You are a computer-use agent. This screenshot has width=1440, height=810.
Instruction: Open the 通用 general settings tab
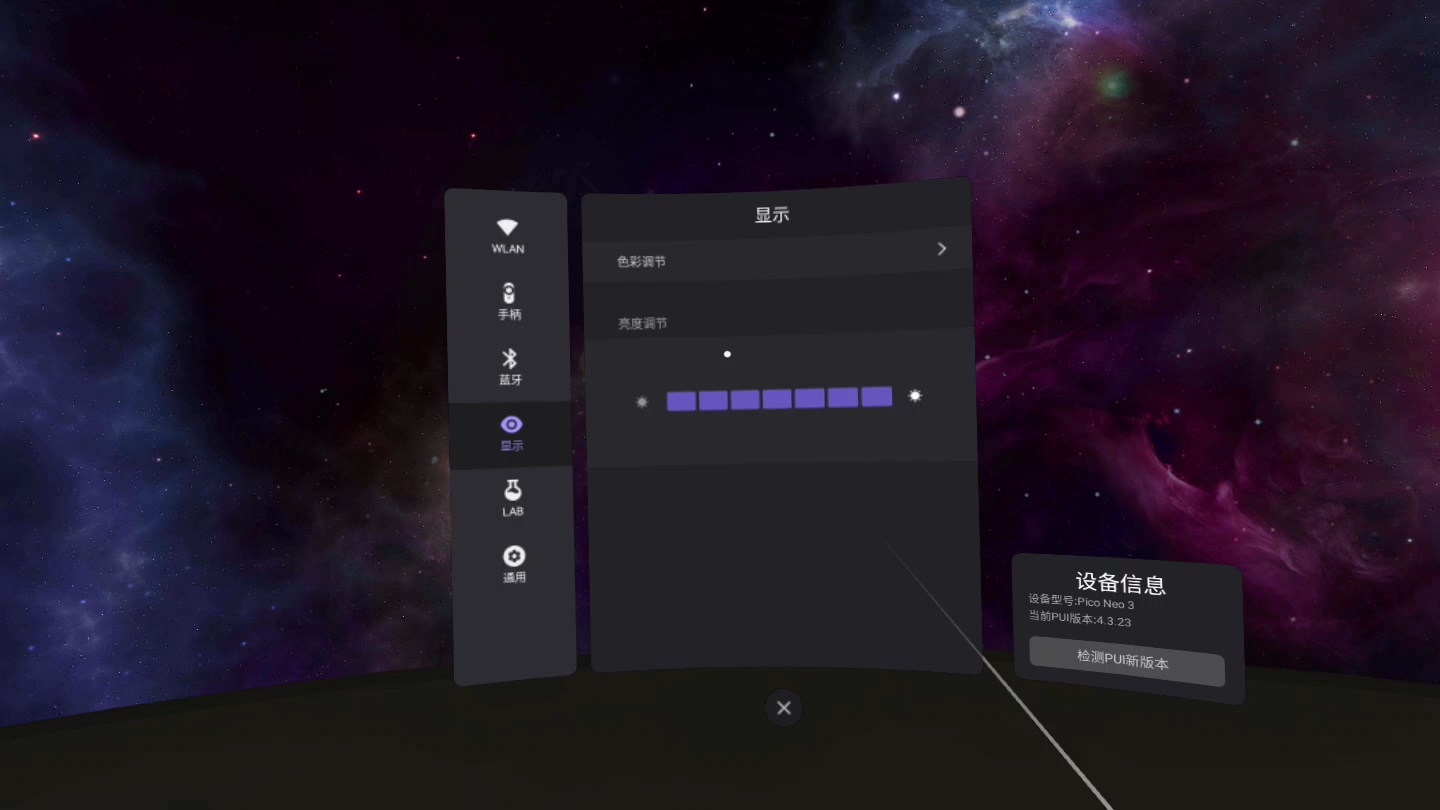[x=514, y=564]
